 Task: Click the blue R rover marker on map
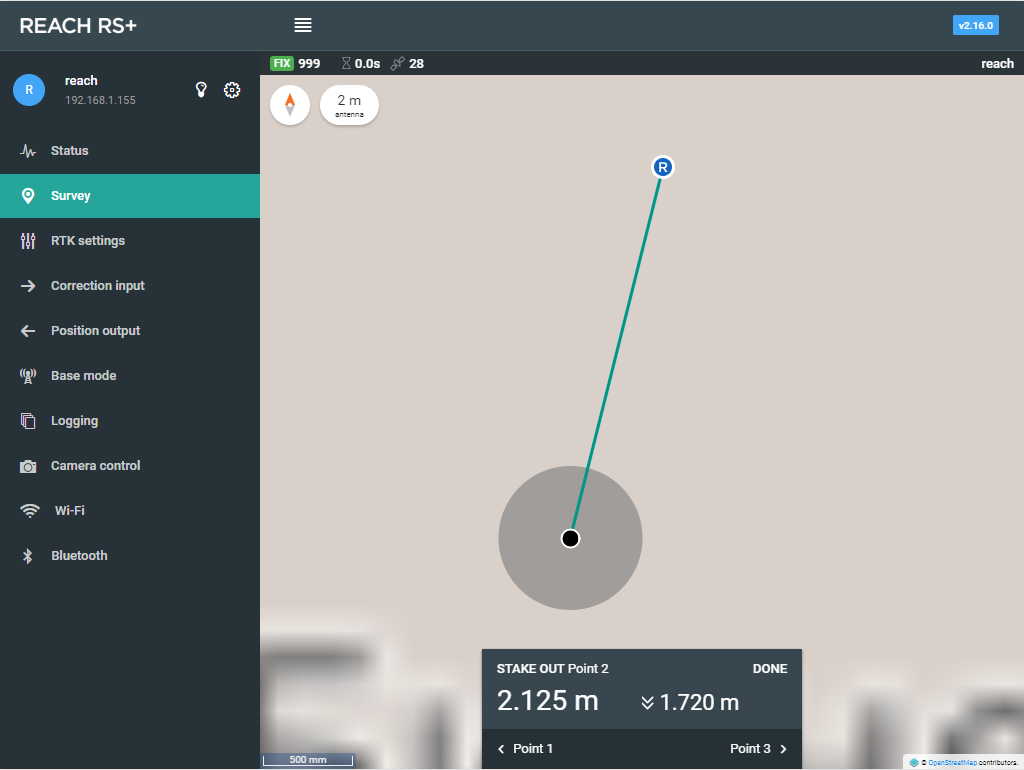(663, 167)
